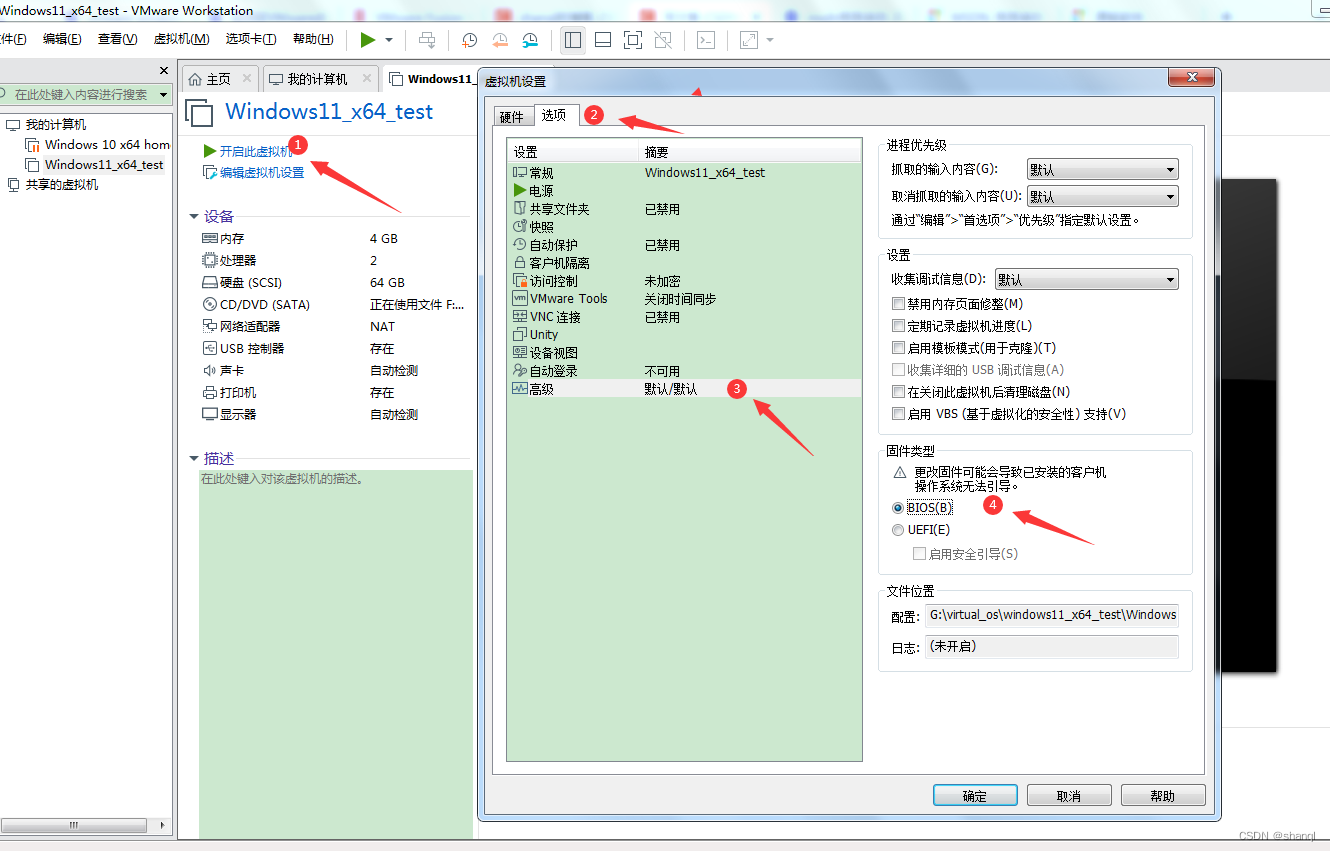The image size is (1330, 851).
Task: Collapse the 描述 section
Action: (x=195, y=459)
